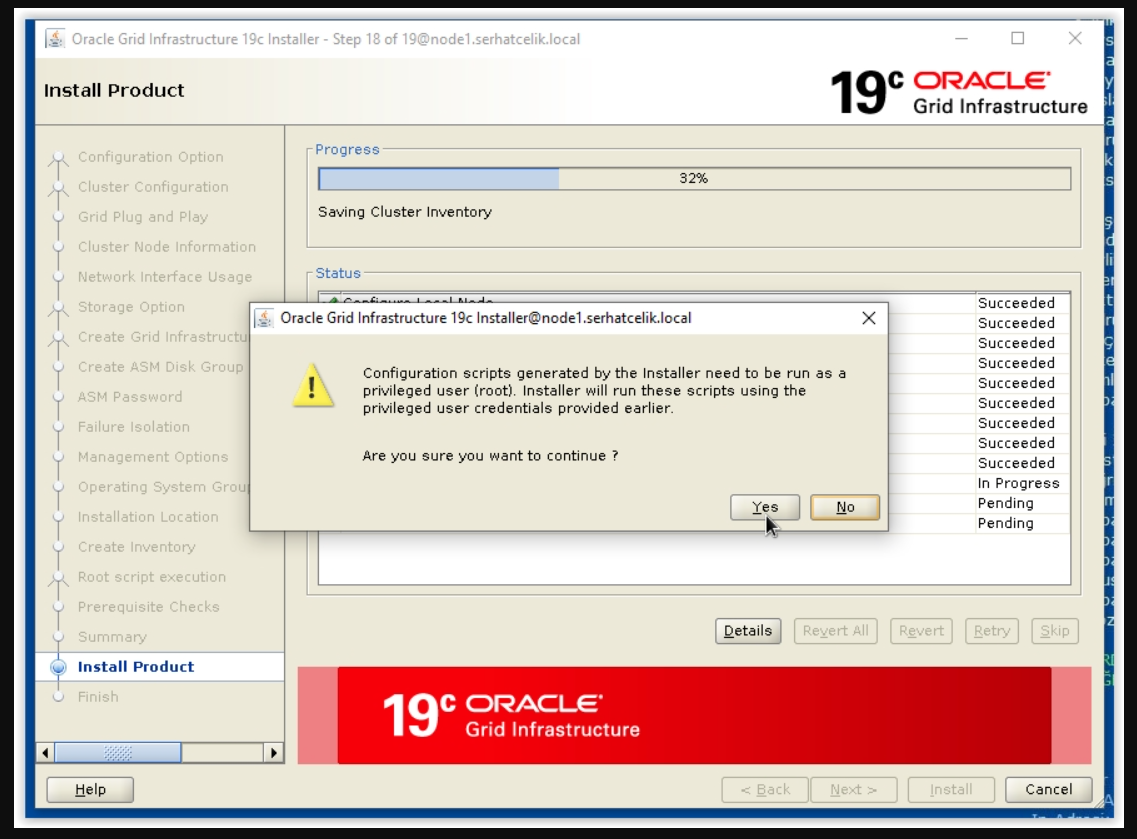1137x839 pixels.
Task: Select Installation Location step
Action: (x=148, y=517)
